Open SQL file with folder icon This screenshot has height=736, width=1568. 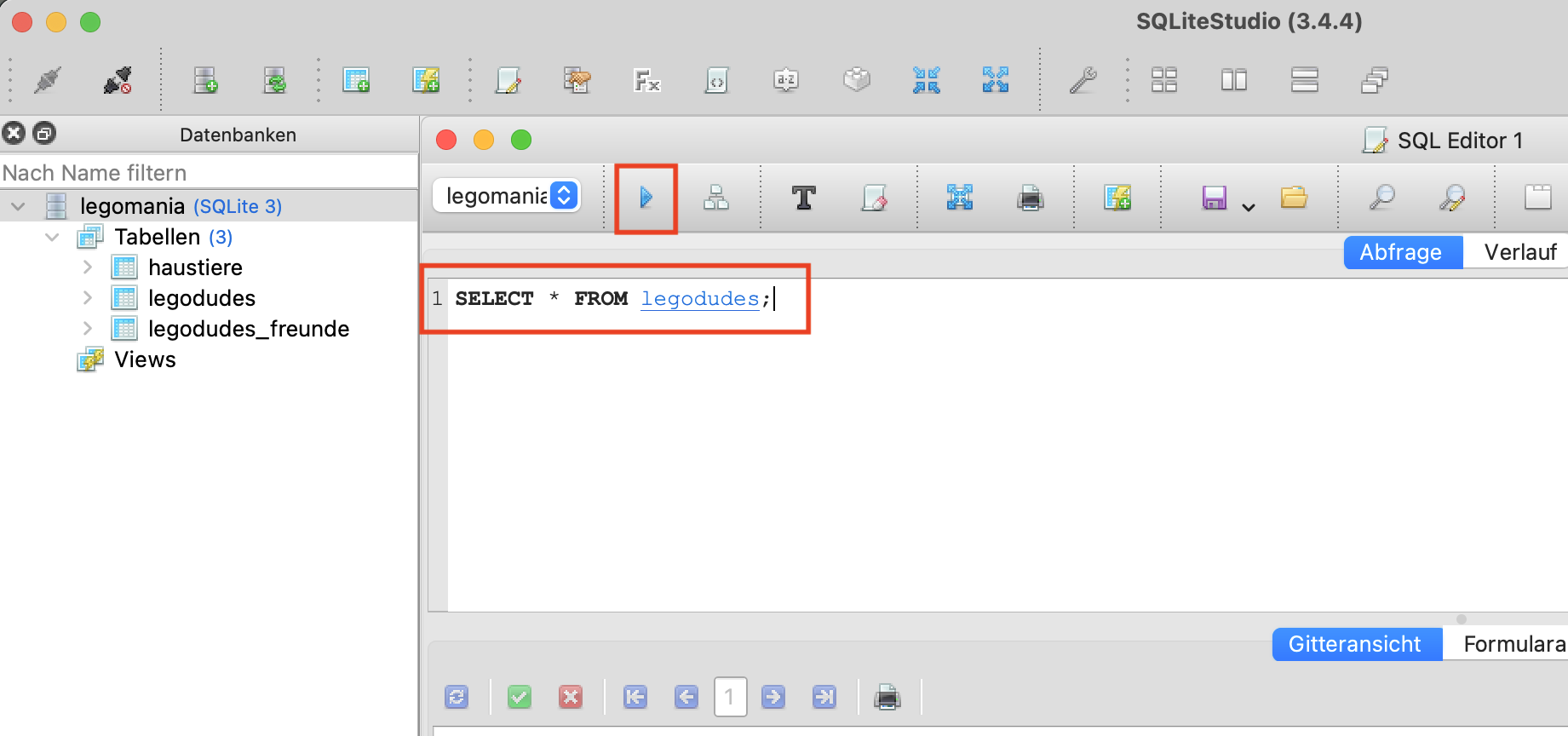click(x=1293, y=198)
